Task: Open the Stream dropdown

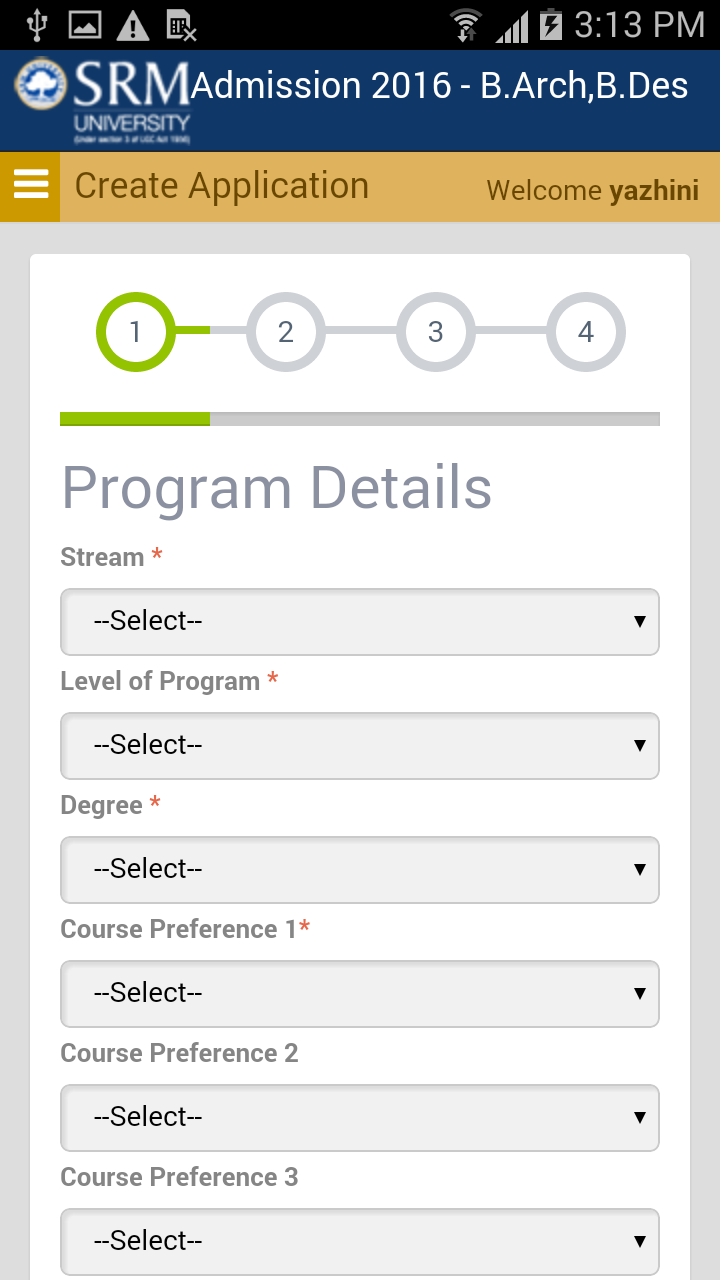Action: click(x=360, y=621)
